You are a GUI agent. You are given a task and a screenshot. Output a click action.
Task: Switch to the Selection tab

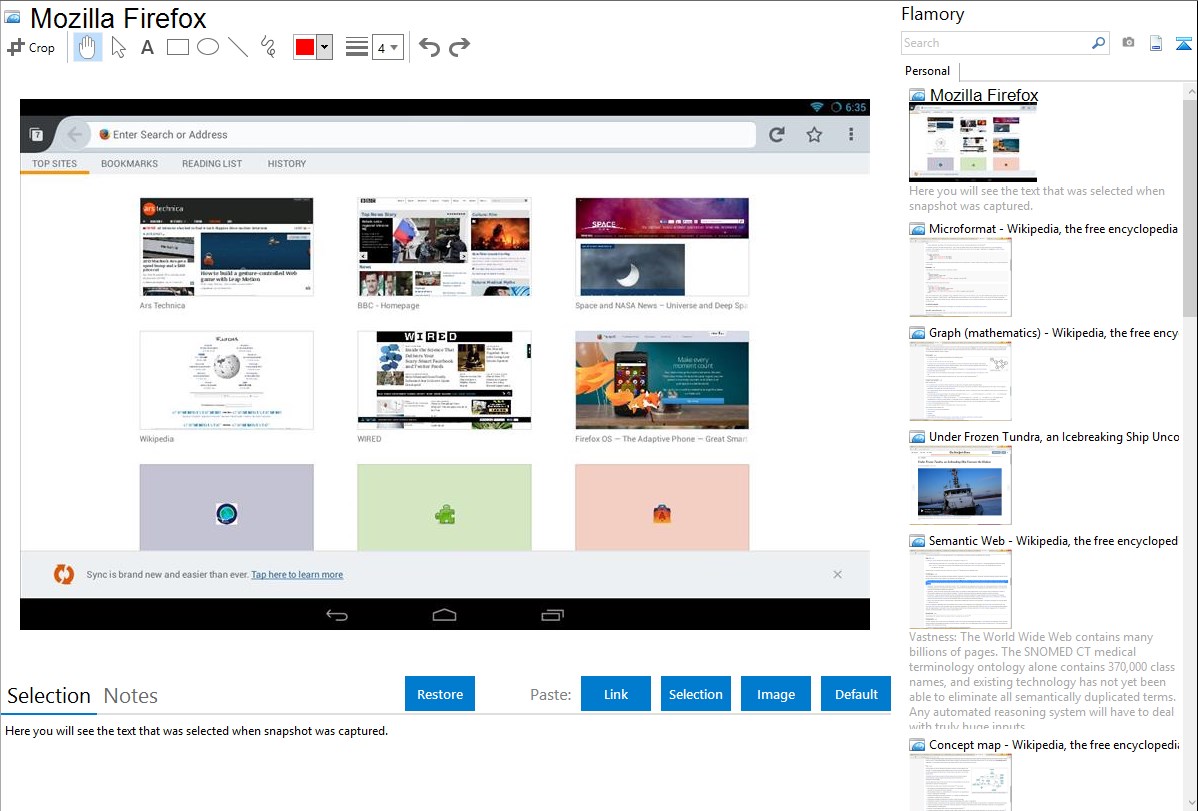click(49, 696)
